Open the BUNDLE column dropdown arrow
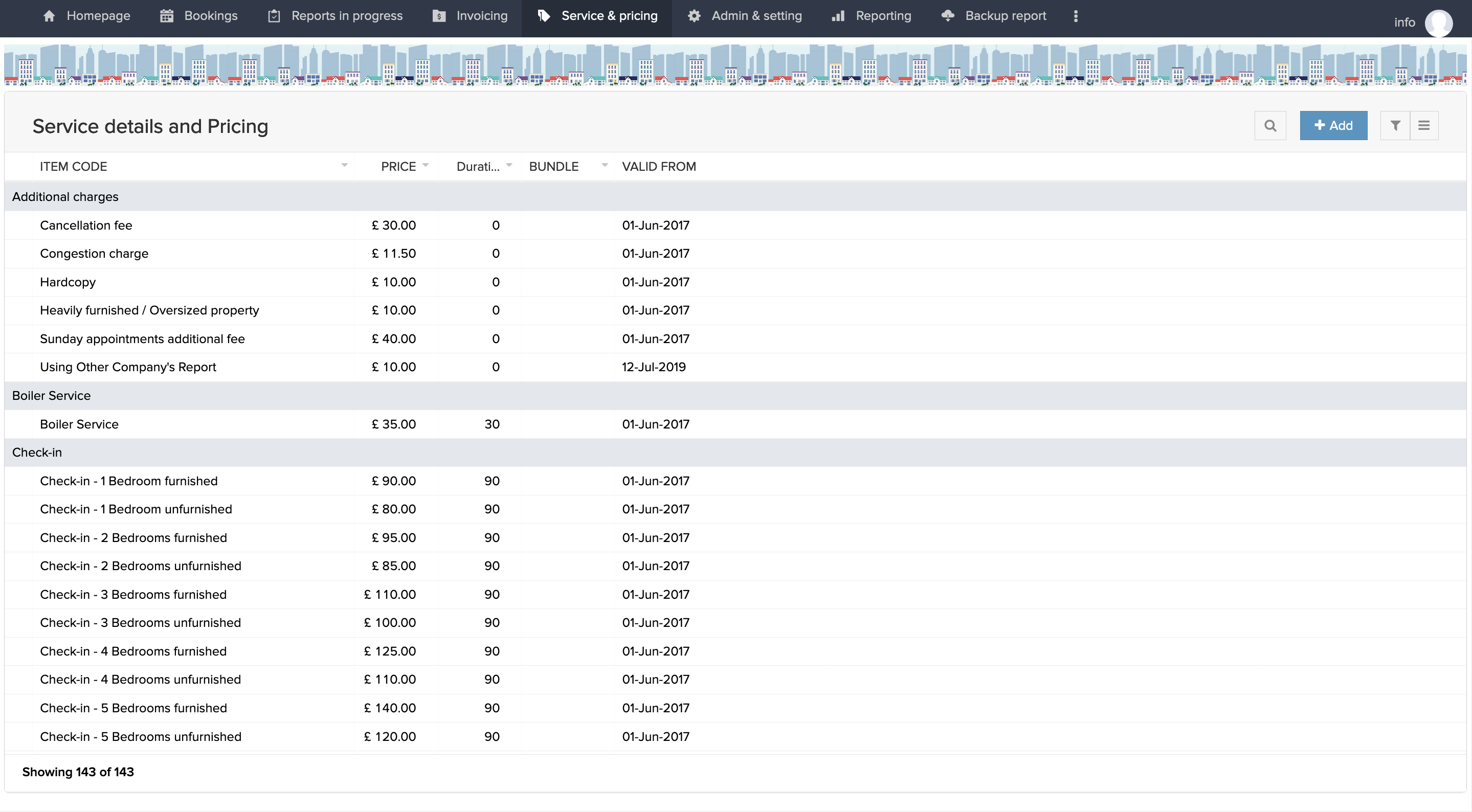The height and width of the screenshot is (812, 1472). (605, 165)
